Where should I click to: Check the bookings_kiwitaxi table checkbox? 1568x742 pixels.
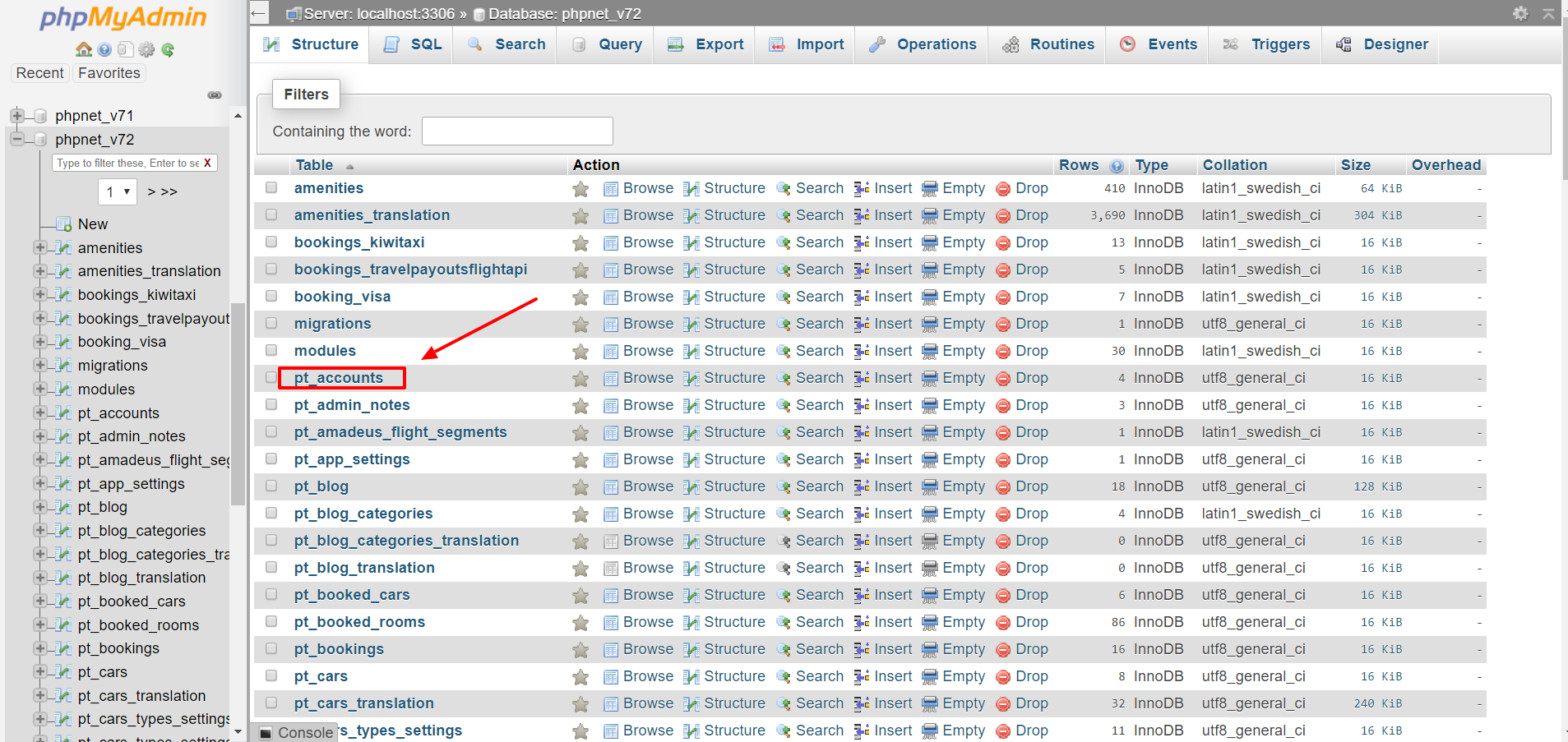click(271, 242)
